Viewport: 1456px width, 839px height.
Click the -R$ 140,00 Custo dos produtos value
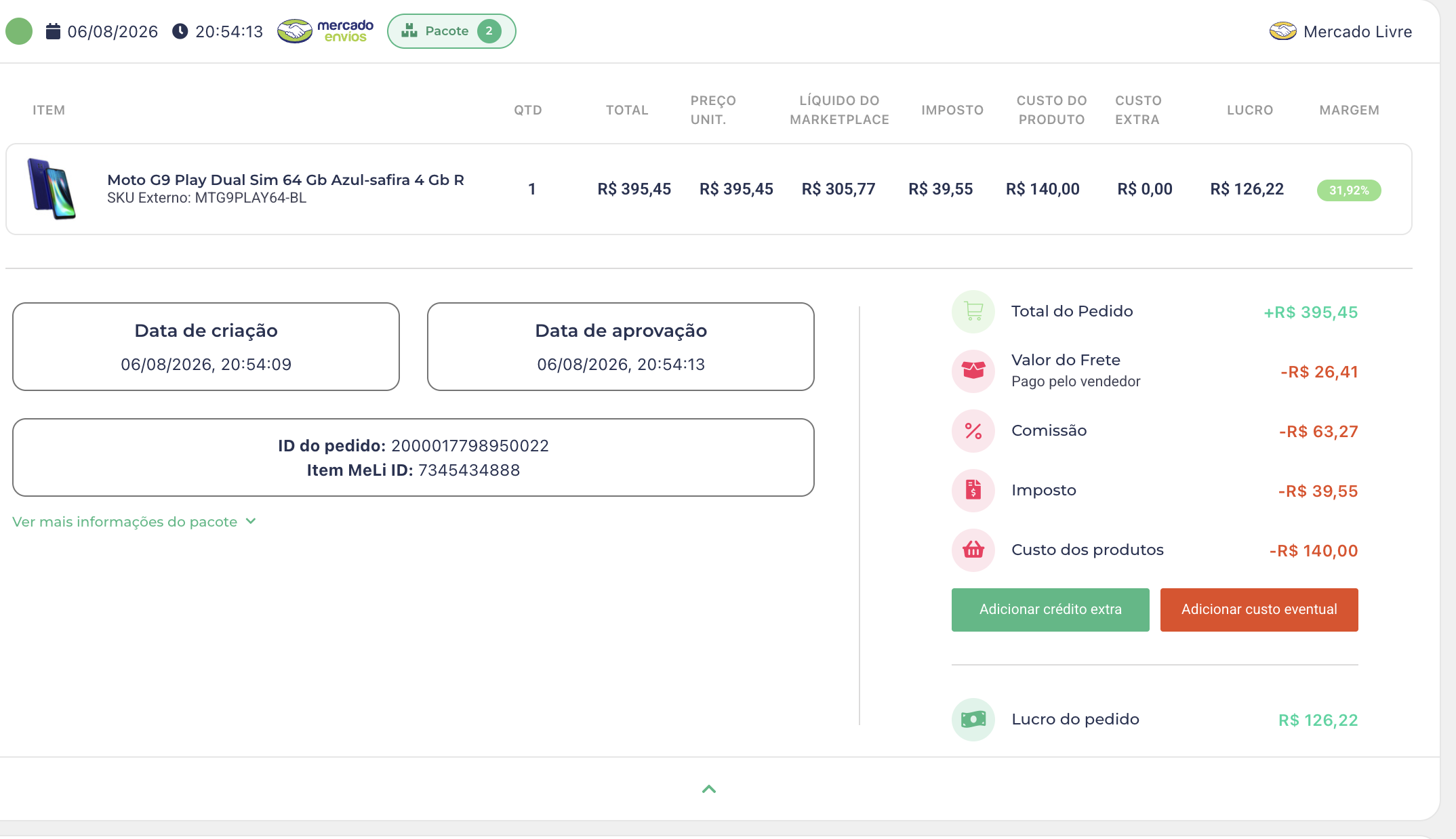[x=1314, y=551]
